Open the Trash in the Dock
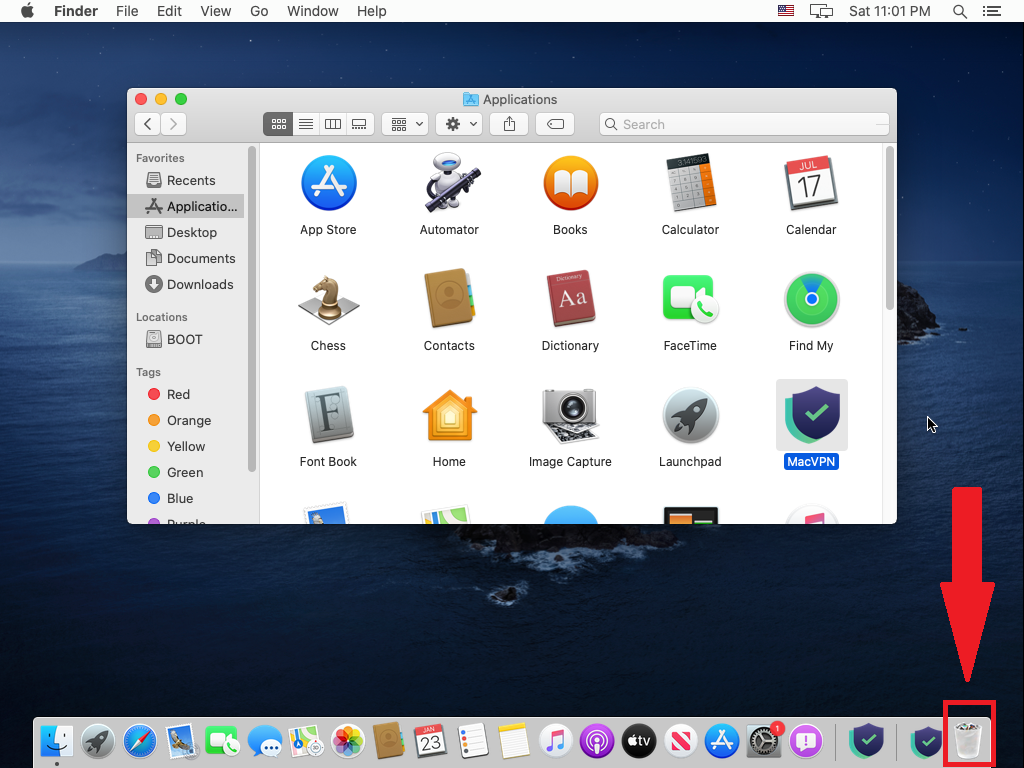1024x768 pixels. coord(968,741)
